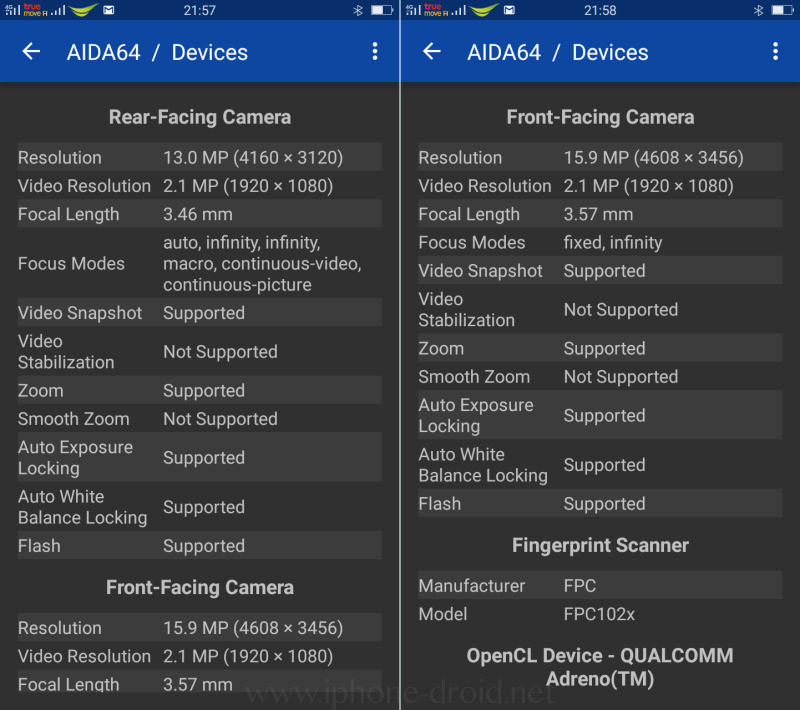Tap back arrow in left AIDA64 header
This screenshot has height=710, width=800.
tap(31, 52)
